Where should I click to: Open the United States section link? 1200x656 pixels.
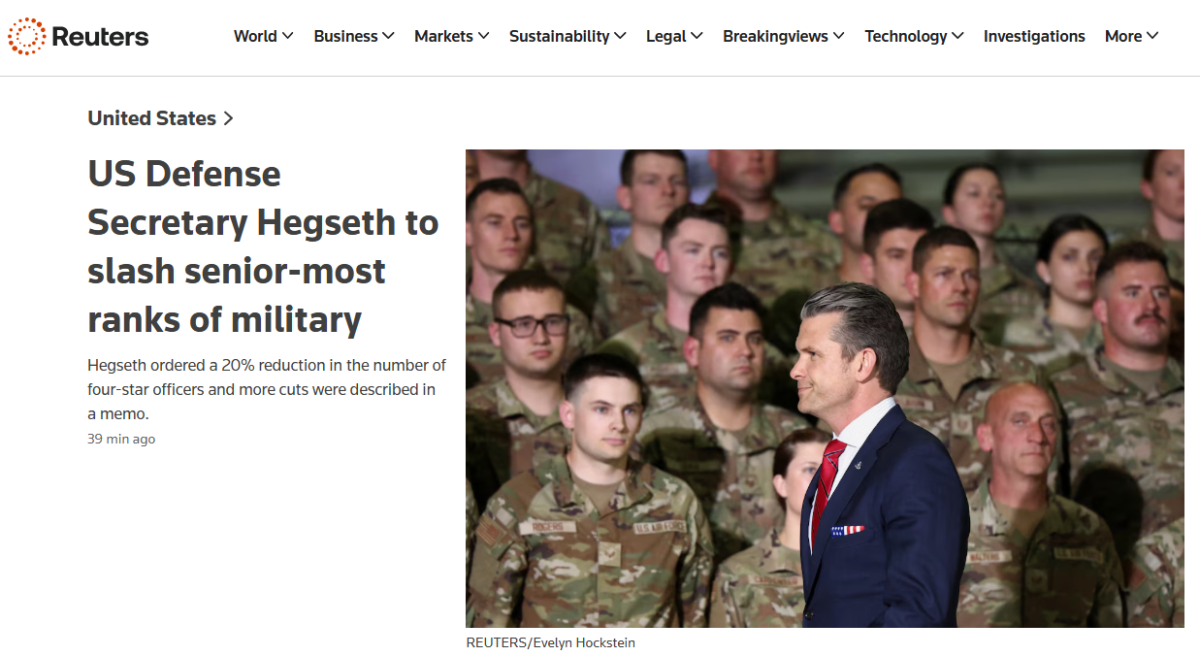click(x=152, y=118)
